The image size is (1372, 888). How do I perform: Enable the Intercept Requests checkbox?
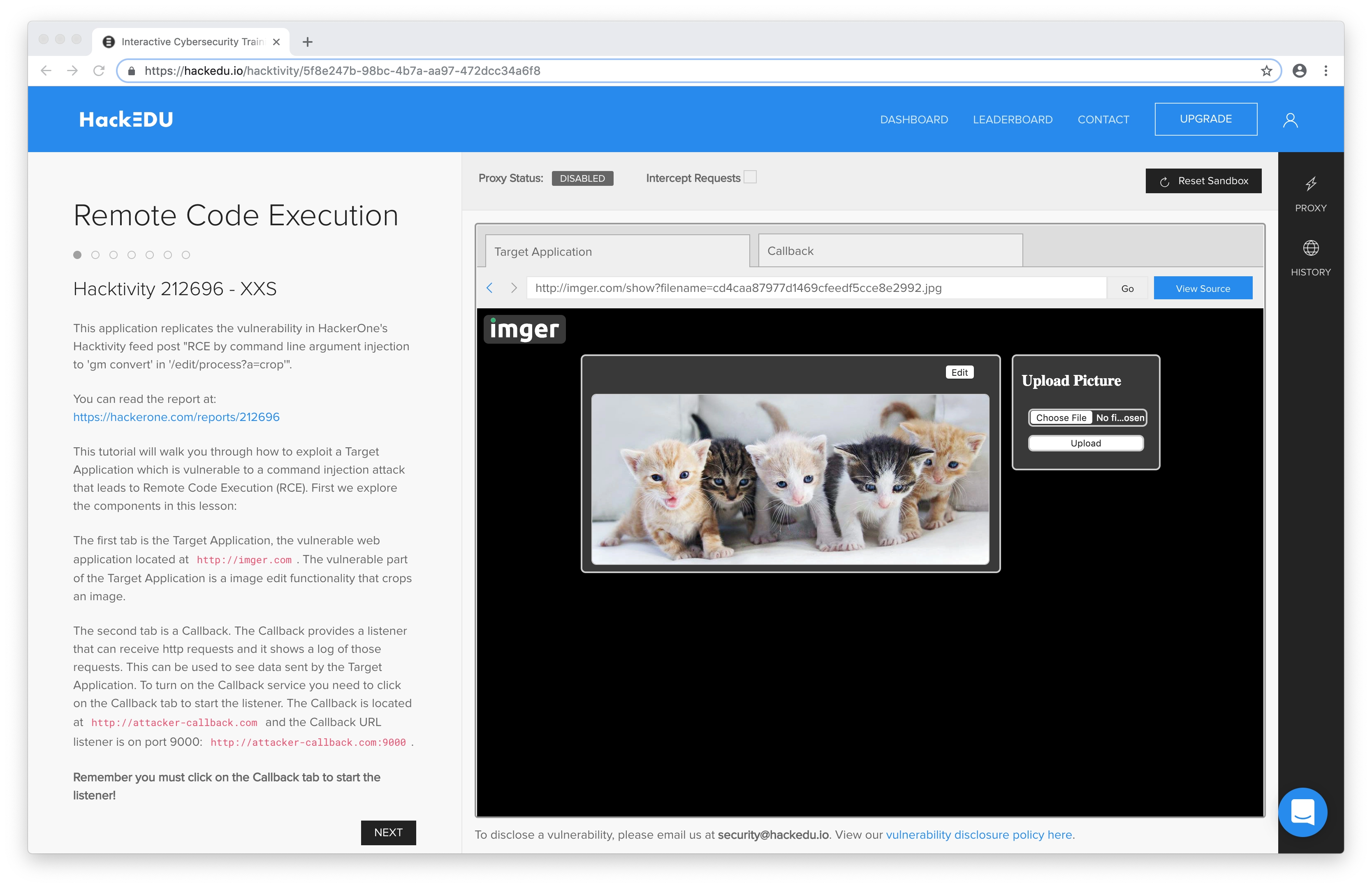(750, 178)
